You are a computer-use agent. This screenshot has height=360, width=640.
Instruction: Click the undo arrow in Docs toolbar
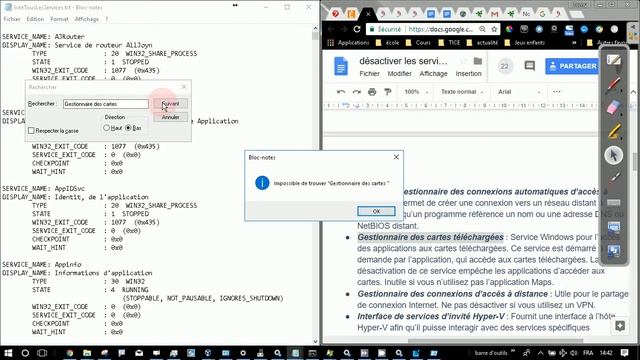click(341, 92)
